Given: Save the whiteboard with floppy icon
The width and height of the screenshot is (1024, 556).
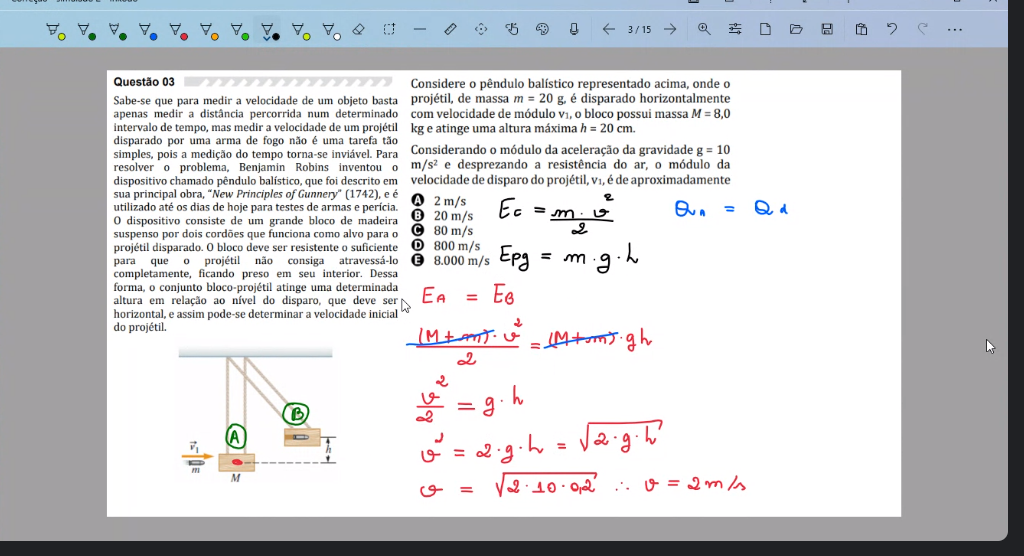Looking at the screenshot, I should pyautogui.click(x=827, y=29).
